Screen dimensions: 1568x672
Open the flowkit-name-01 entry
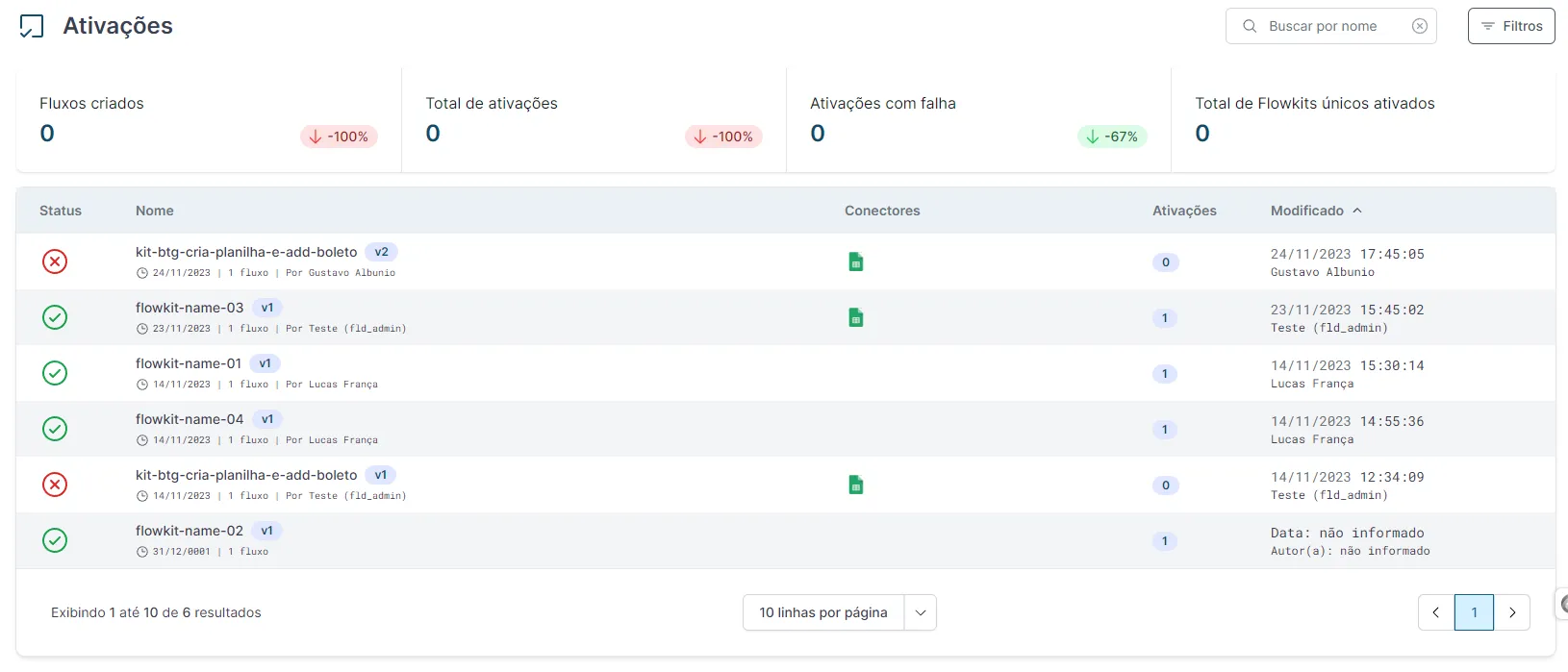click(x=189, y=363)
